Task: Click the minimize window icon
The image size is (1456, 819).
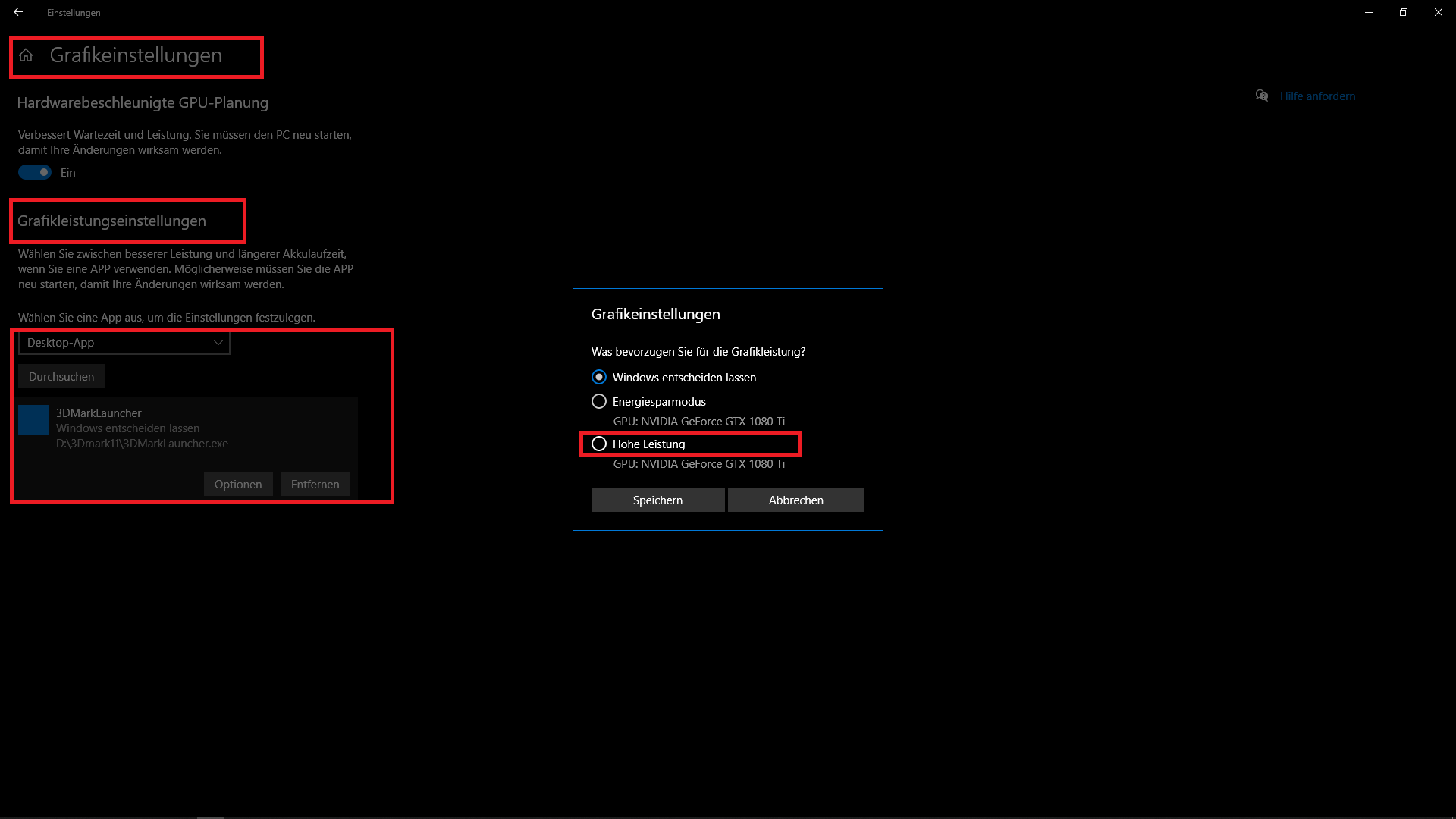Action: click(1369, 12)
